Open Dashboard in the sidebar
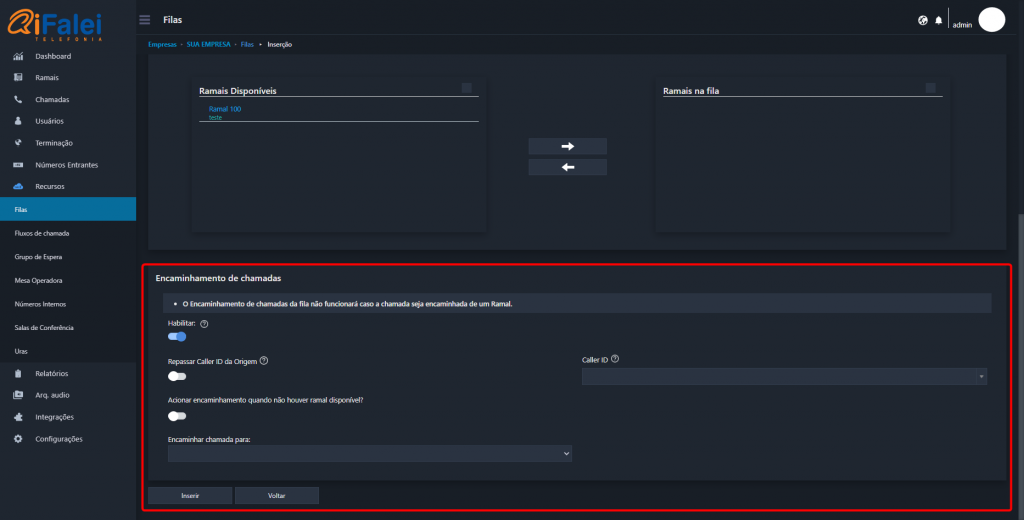Viewport: 1024px width, 520px height. pyautogui.click(x=52, y=56)
